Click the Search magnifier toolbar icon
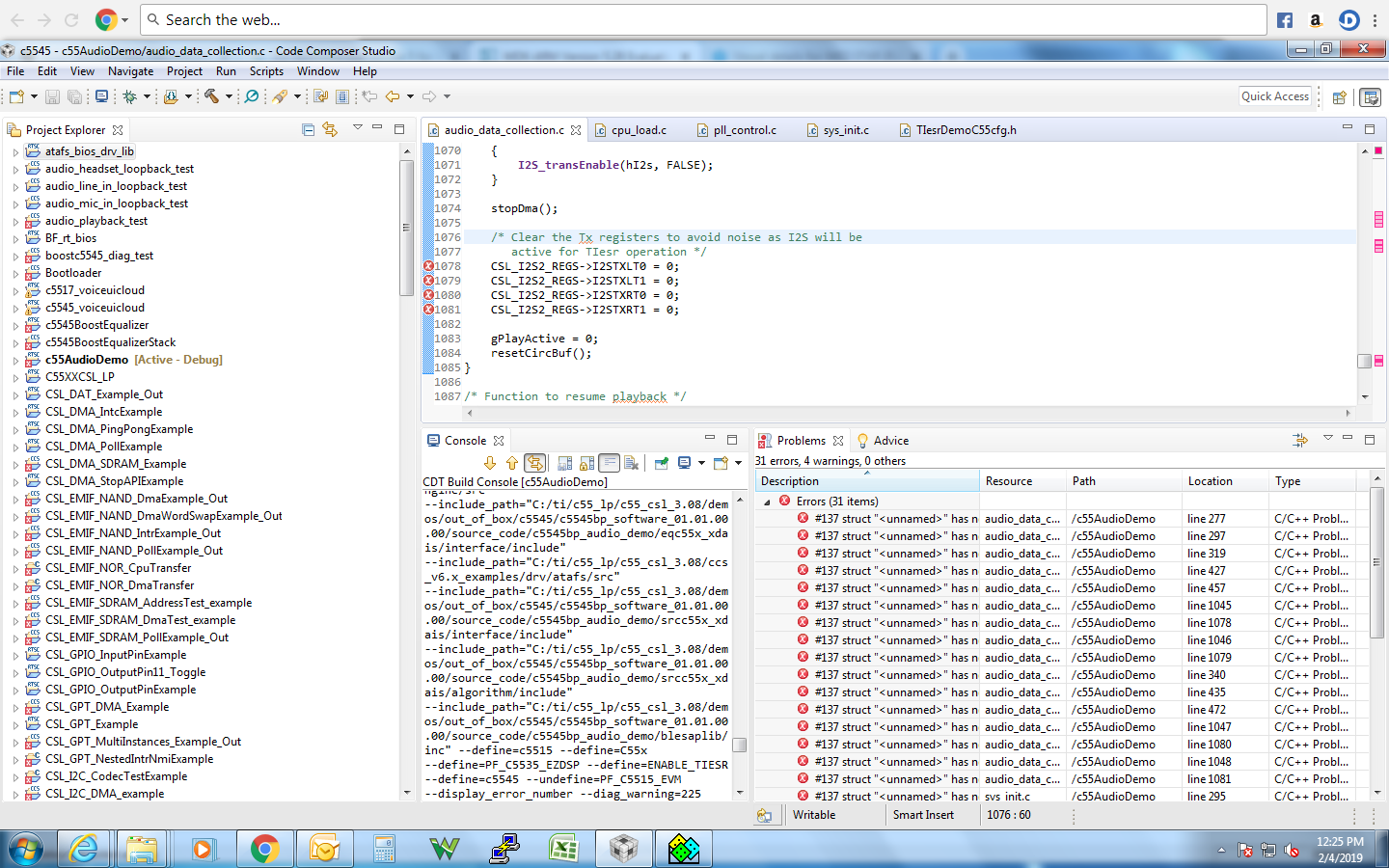This screenshot has height=868, width=1389. 252,96
